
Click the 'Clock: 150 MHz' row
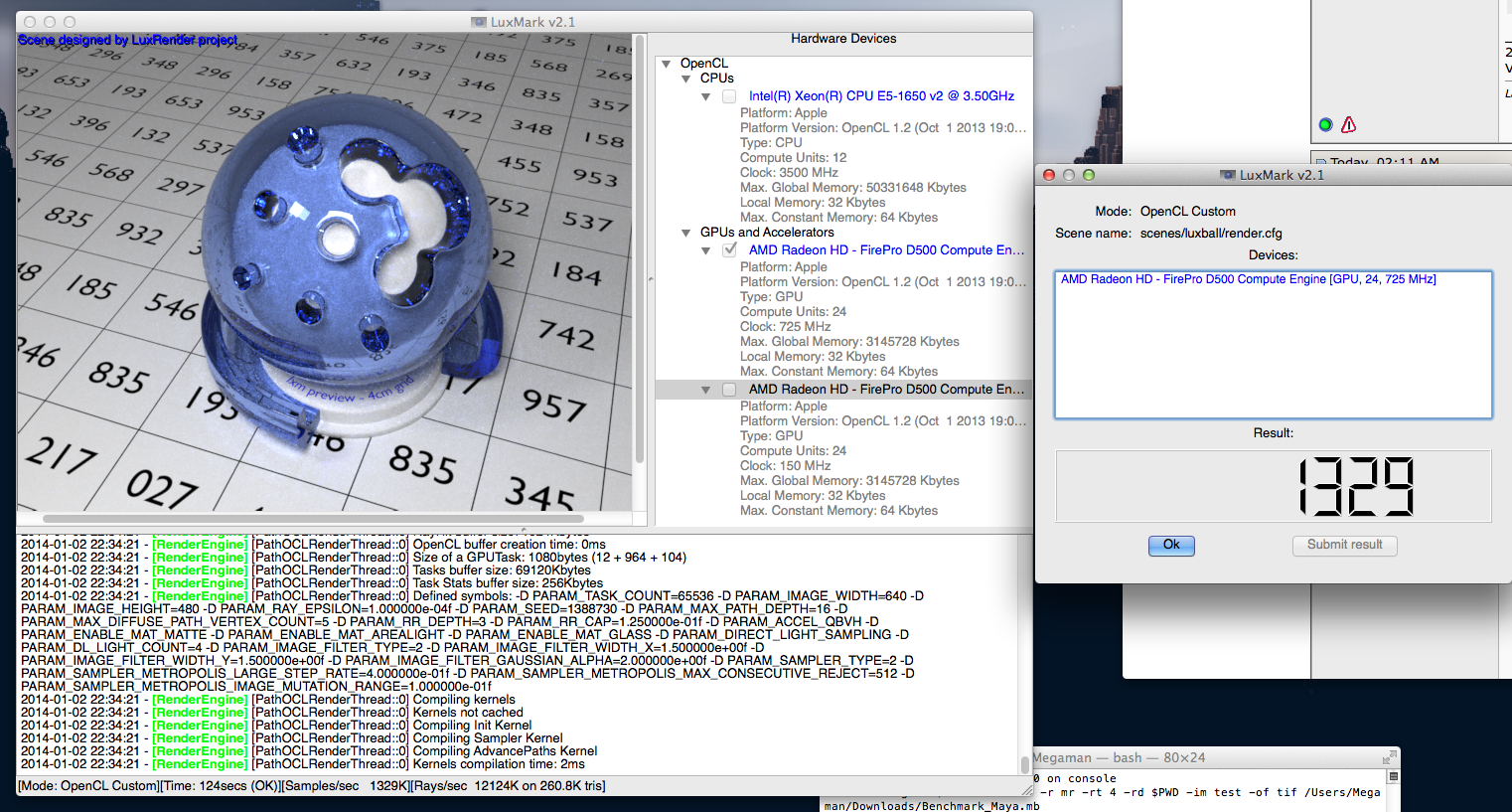click(x=785, y=466)
